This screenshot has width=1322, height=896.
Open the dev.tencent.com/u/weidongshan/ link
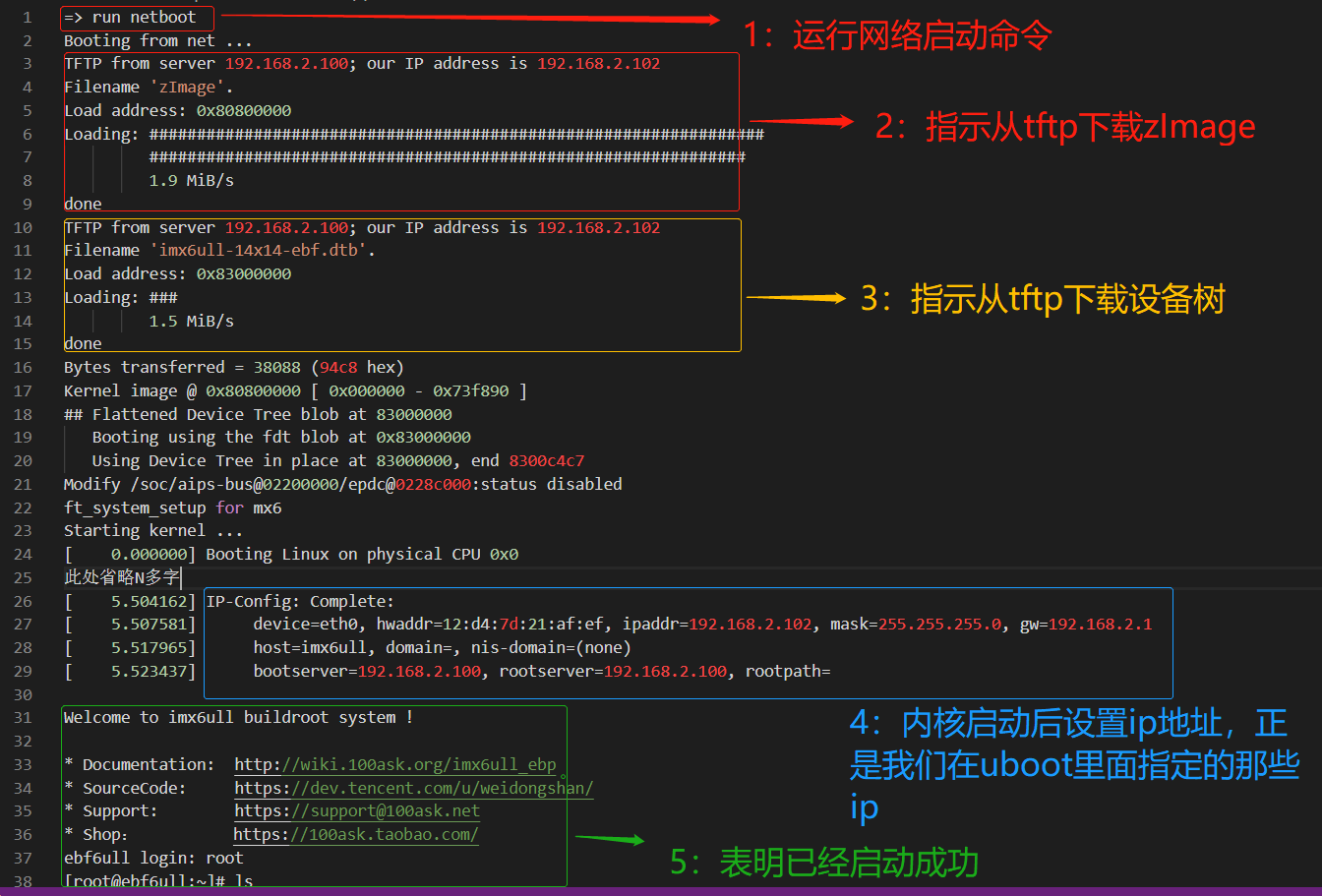point(414,788)
